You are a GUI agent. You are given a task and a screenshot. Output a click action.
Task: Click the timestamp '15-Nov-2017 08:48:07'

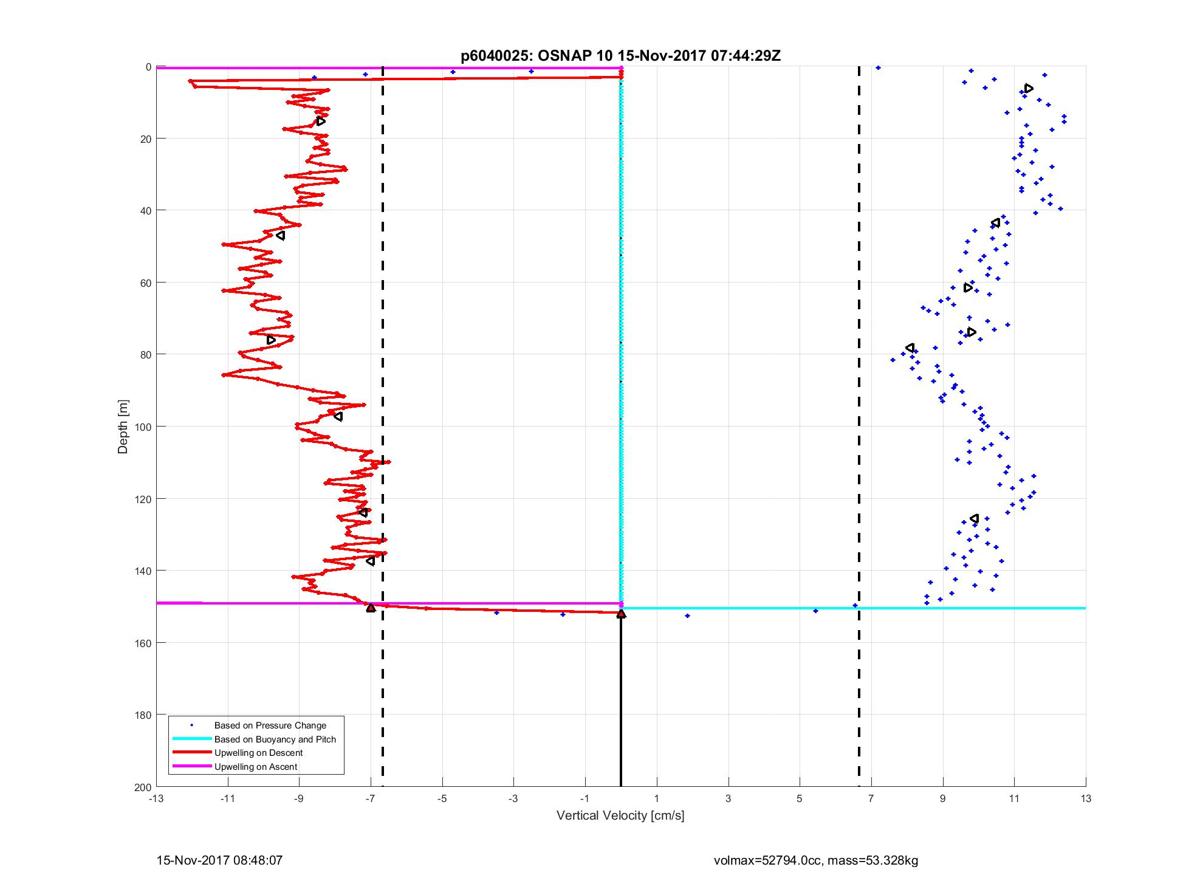point(218,860)
